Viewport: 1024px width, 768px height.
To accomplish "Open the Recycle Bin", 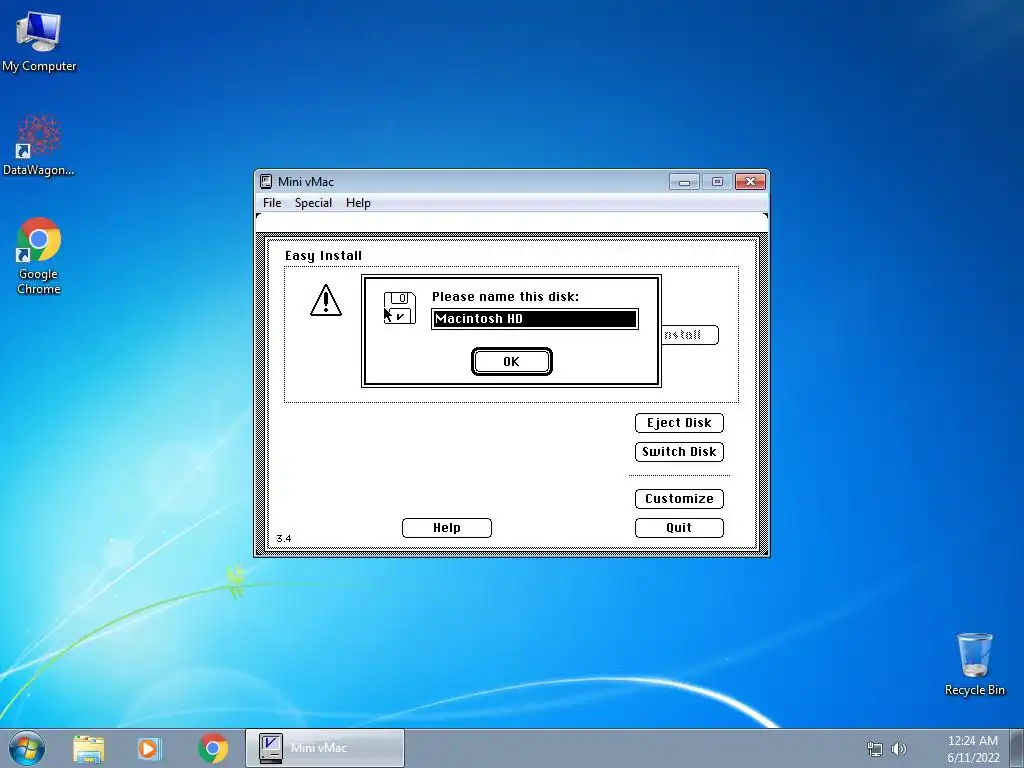I will coord(974,664).
